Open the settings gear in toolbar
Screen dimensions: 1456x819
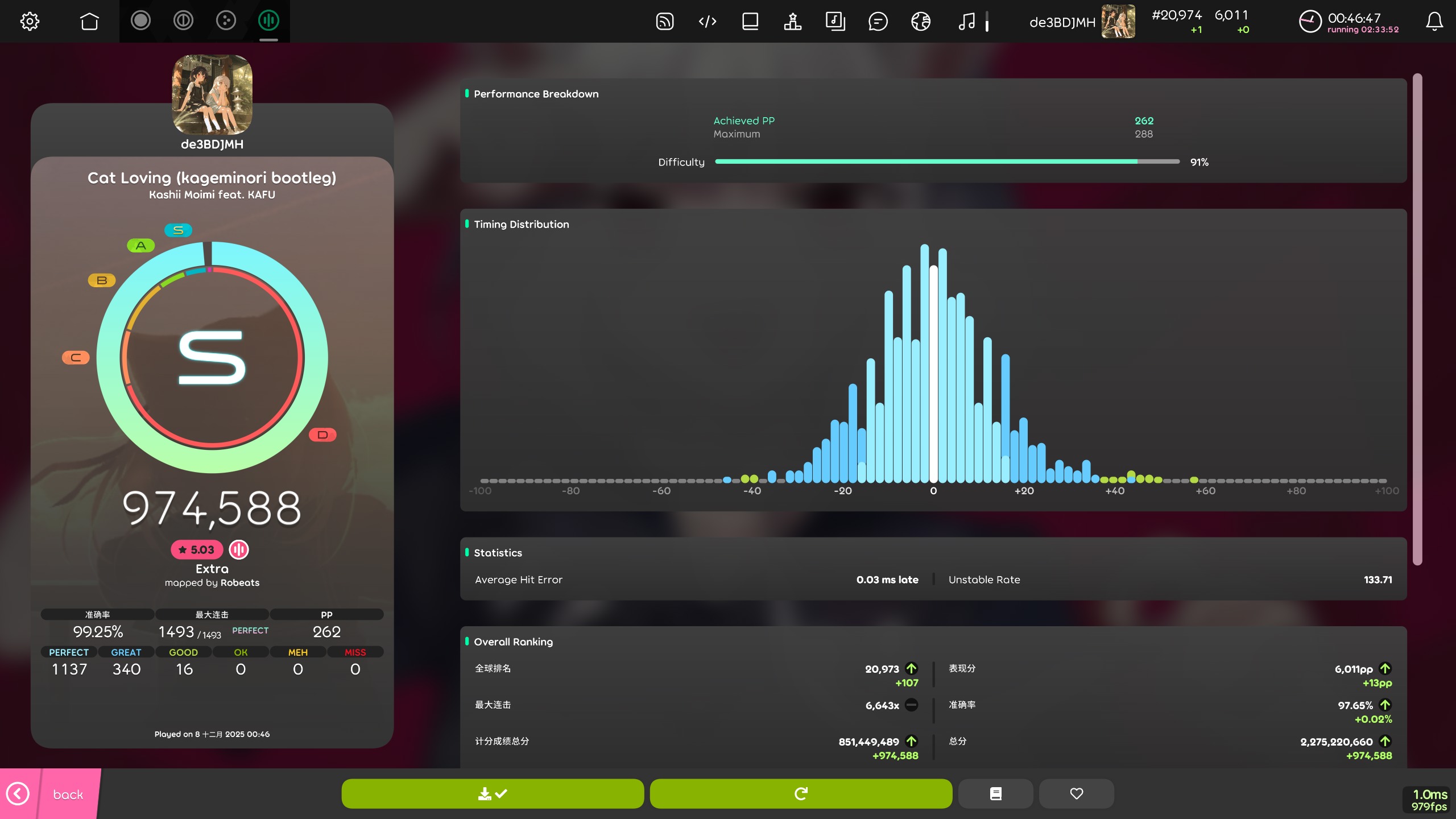[x=30, y=22]
